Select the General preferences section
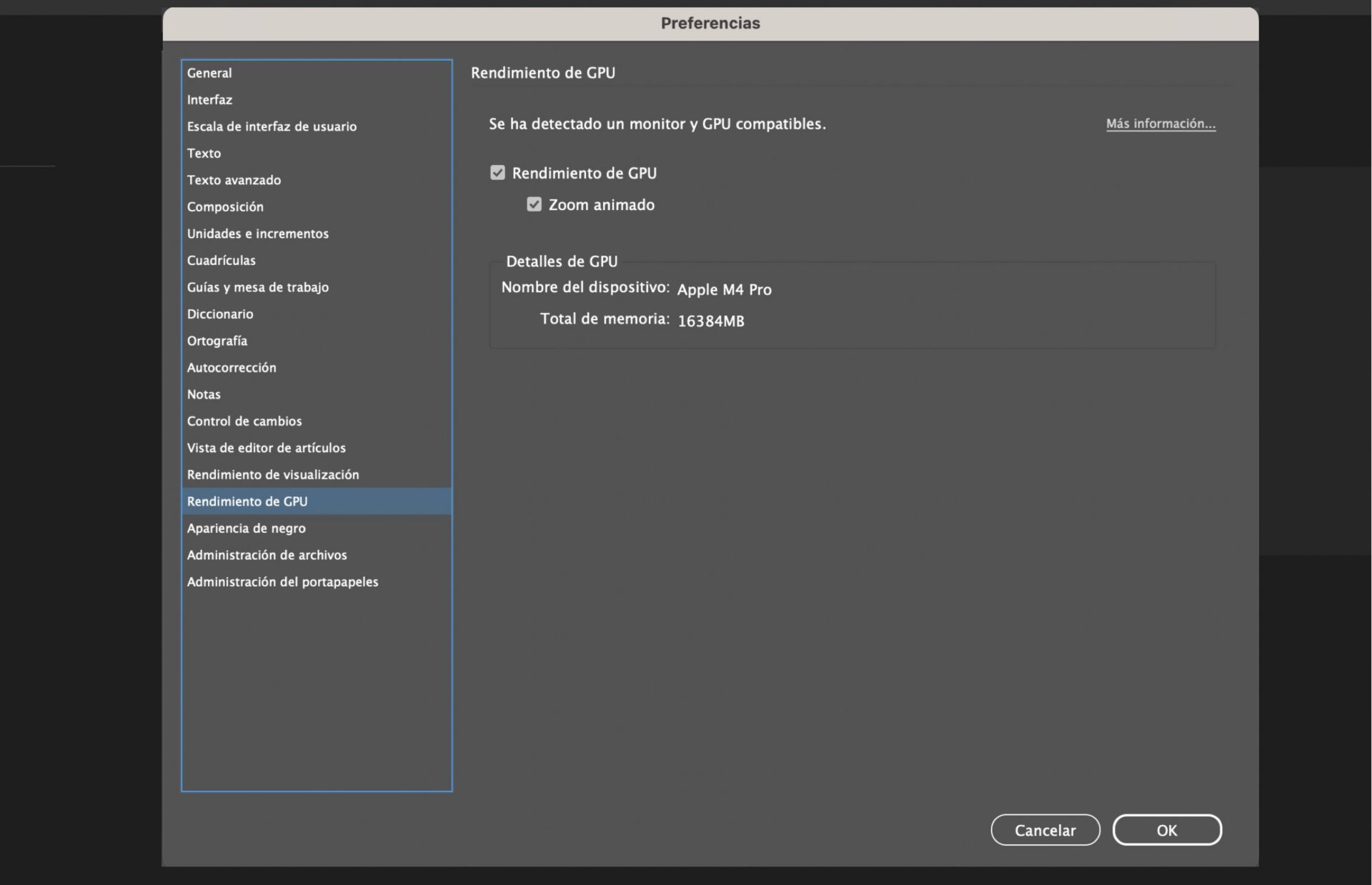1372x885 pixels. 209,73
